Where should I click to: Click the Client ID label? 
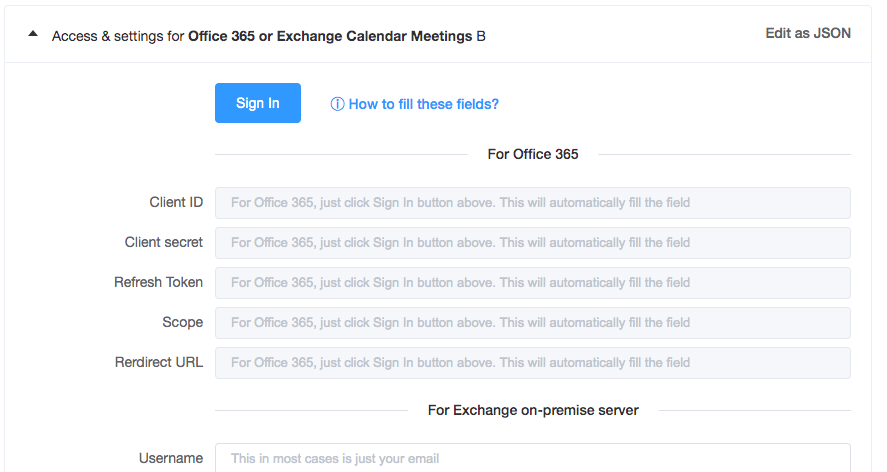point(176,202)
